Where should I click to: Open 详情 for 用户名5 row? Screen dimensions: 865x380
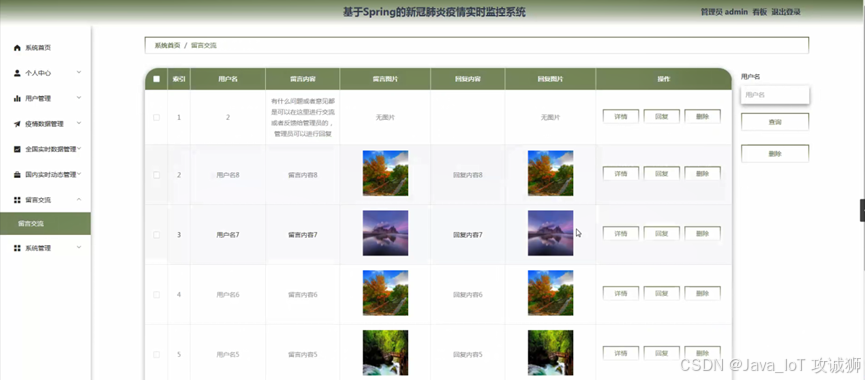[621, 353]
